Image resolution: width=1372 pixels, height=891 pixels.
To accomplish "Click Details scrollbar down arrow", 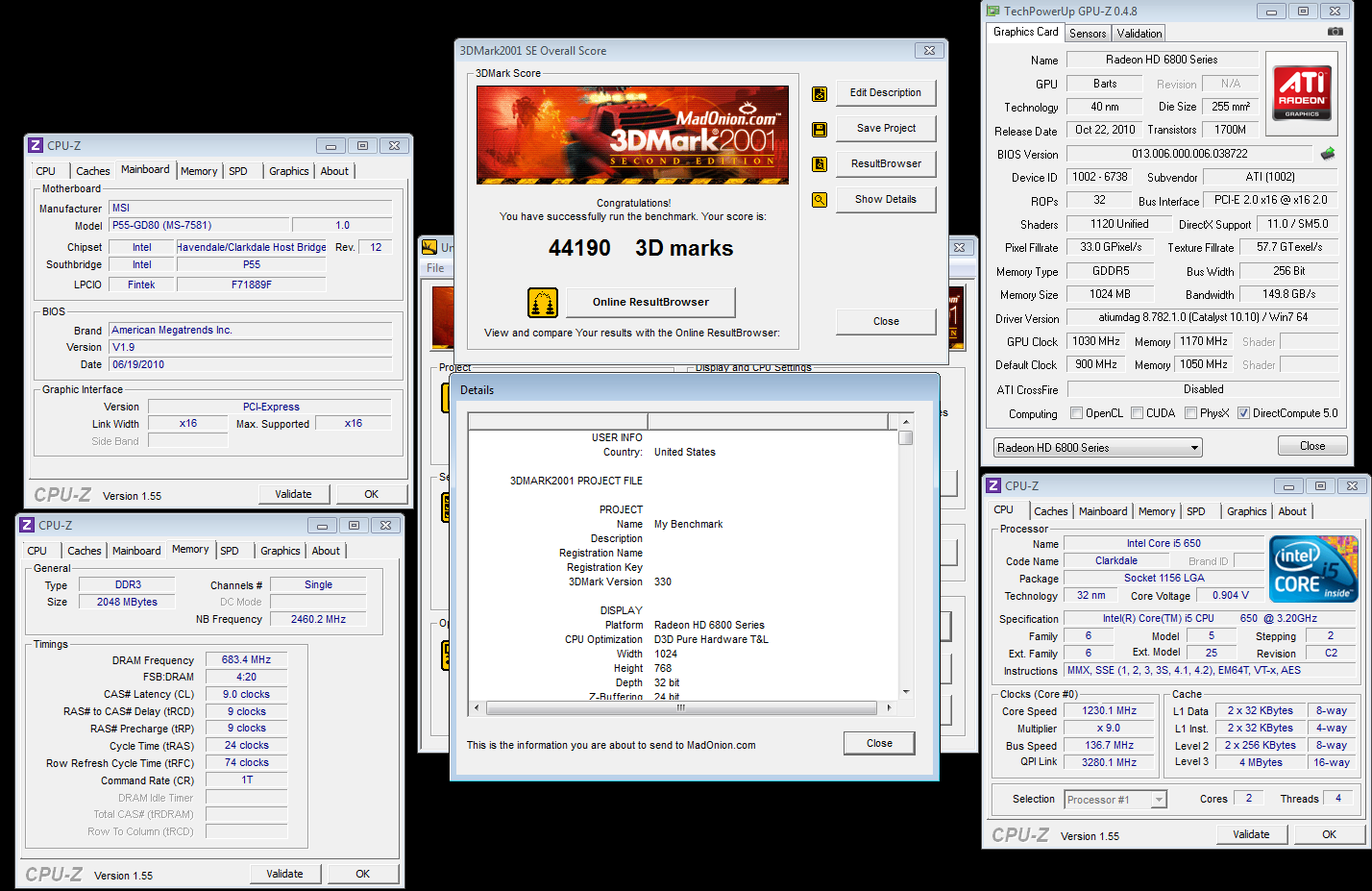I will pyautogui.click(x=905, y=692).
